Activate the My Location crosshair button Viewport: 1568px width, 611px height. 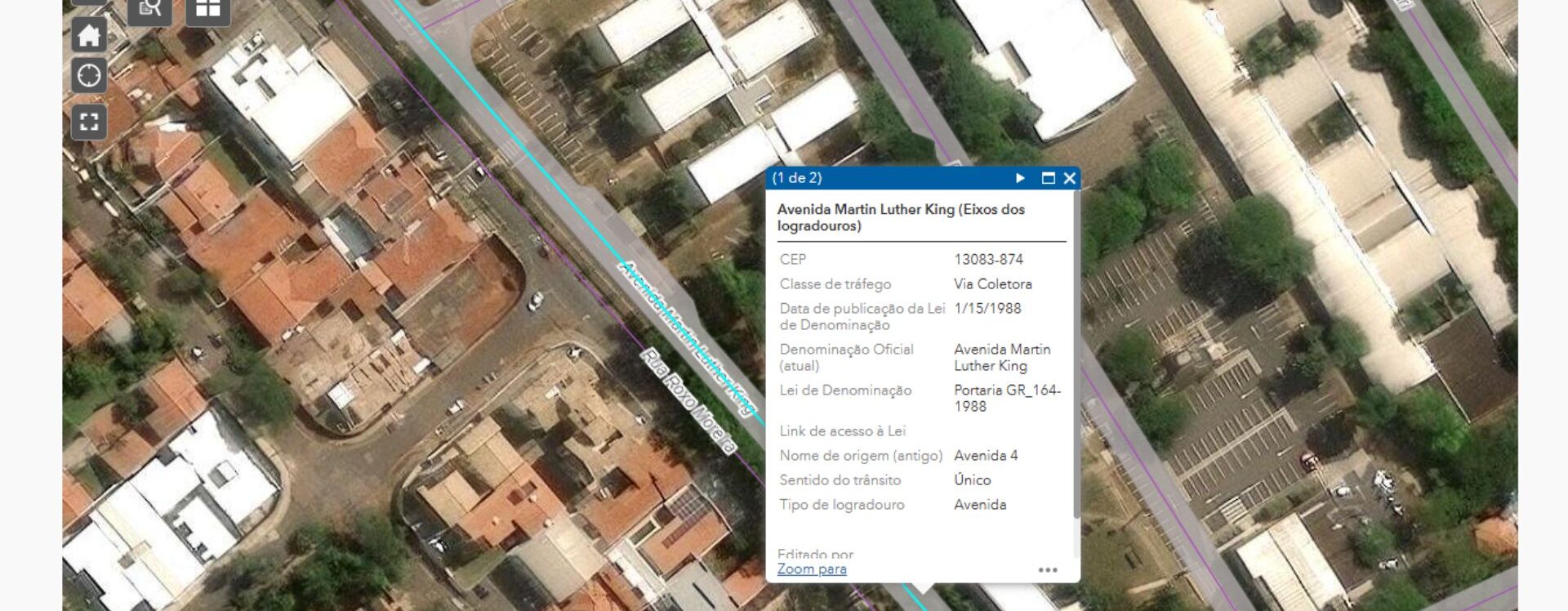tap(89, 76)
